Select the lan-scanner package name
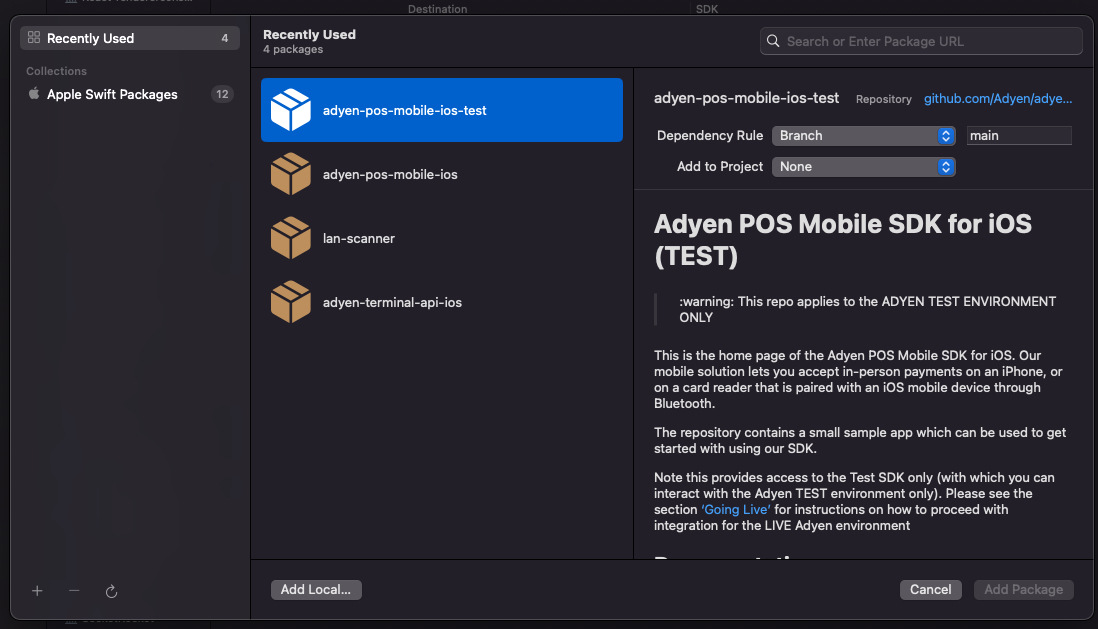This screenshot has height=629, width=1098. (x=359, y=239)
